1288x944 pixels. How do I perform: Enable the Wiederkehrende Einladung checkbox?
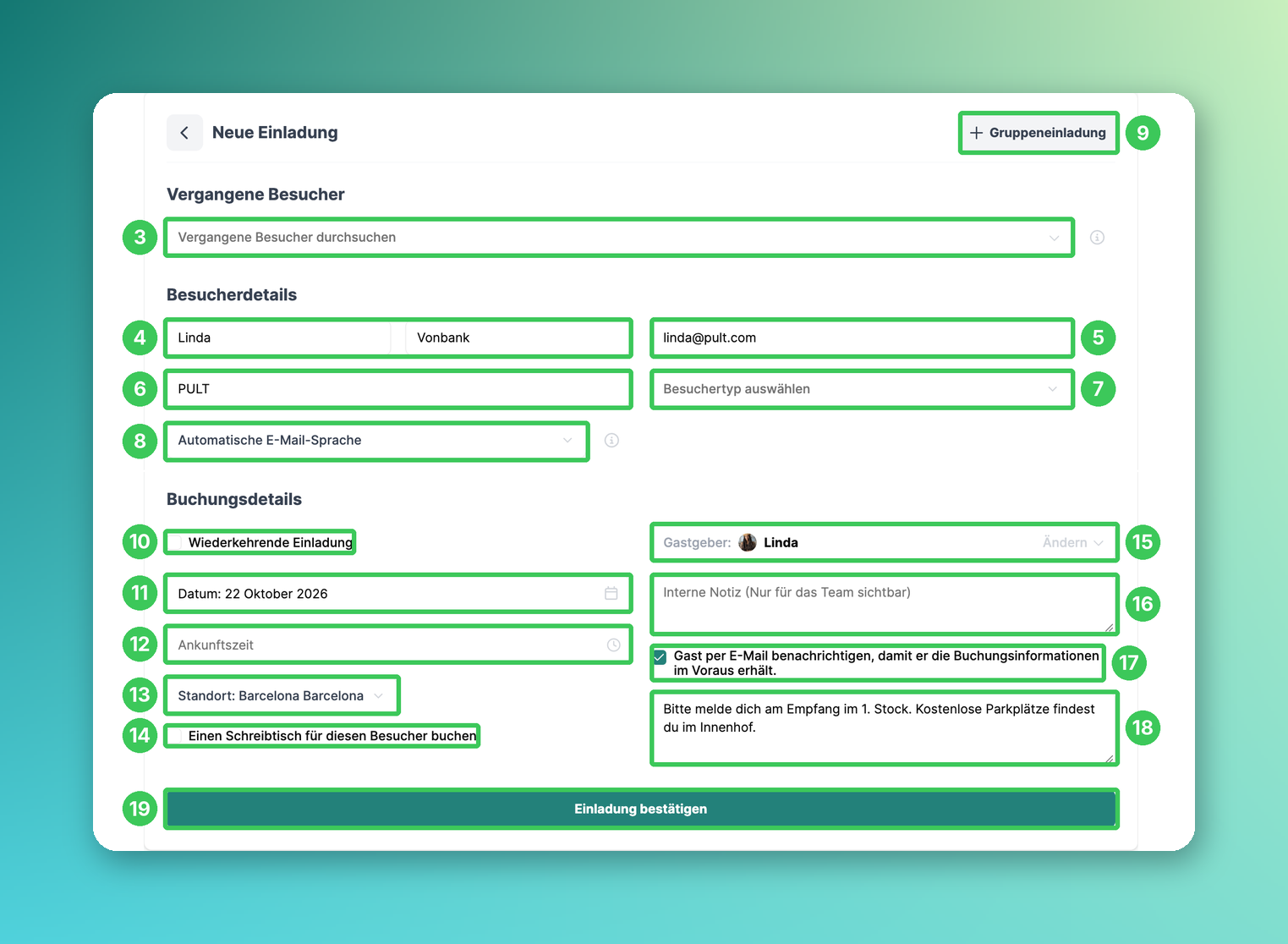tap(175, 543)
